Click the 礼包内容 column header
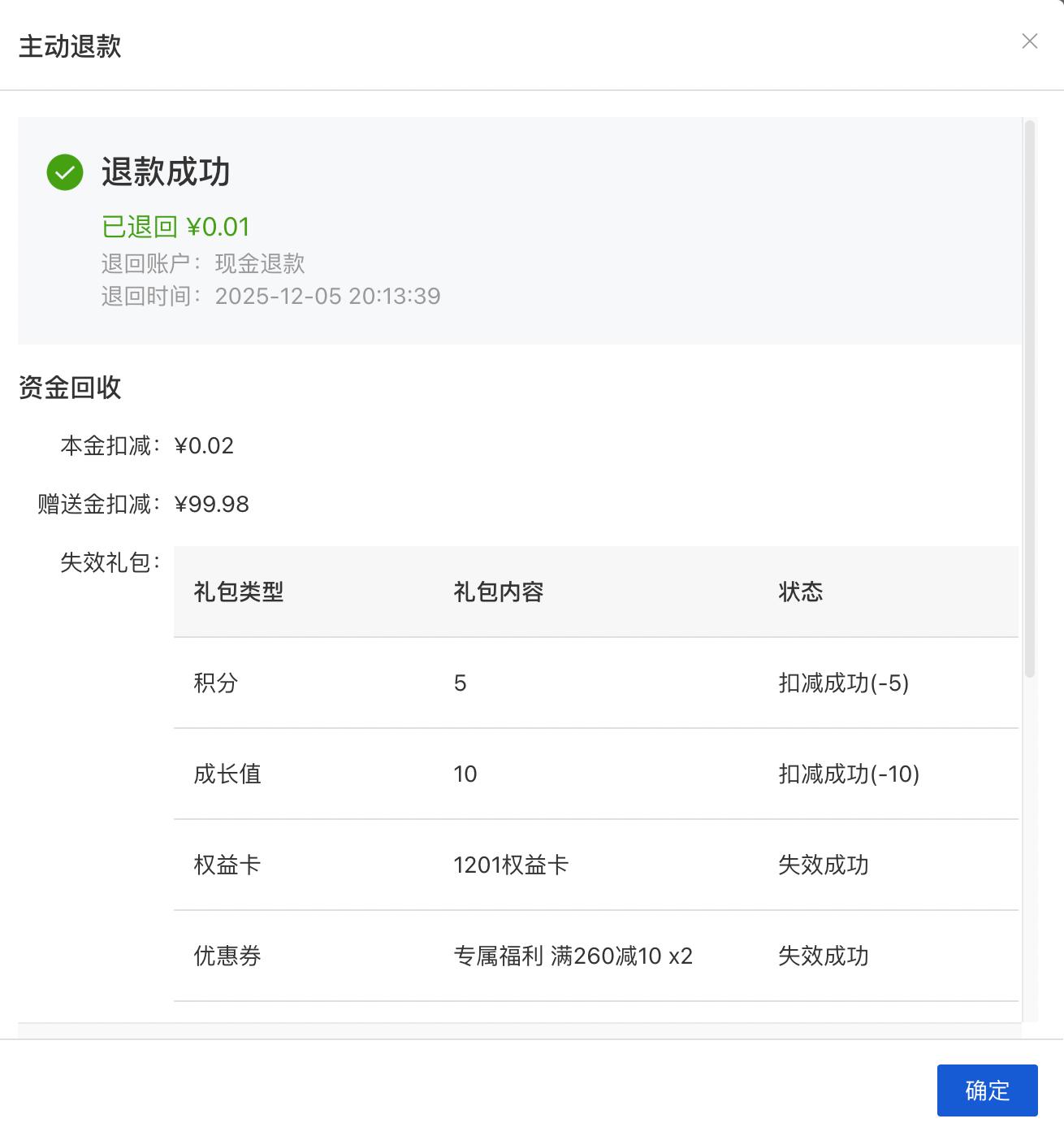Image resolution: width=1064 pixels, height=1136 pixels. pos(498,592)
